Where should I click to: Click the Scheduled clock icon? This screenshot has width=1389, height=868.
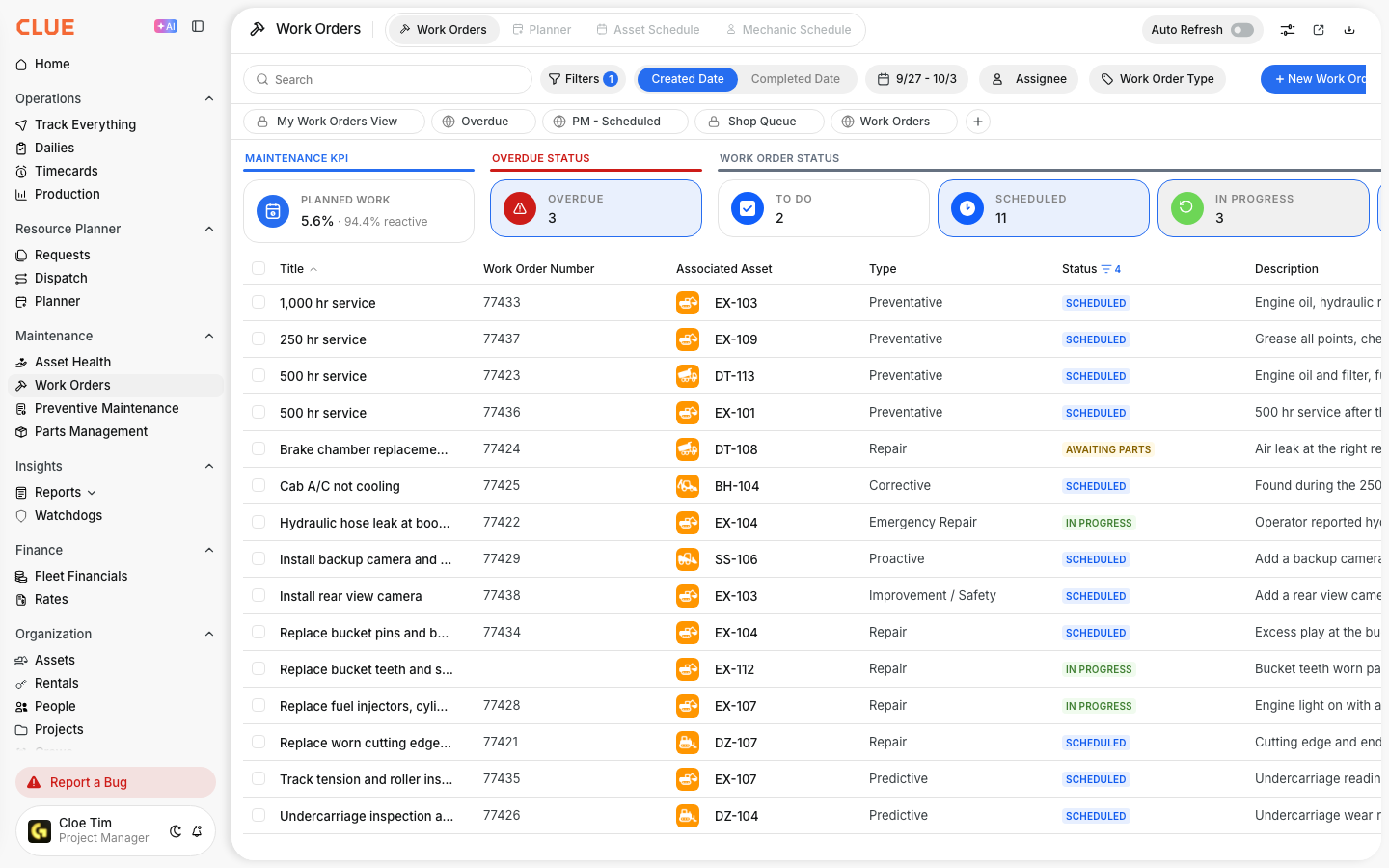click(x=967, y=208)
